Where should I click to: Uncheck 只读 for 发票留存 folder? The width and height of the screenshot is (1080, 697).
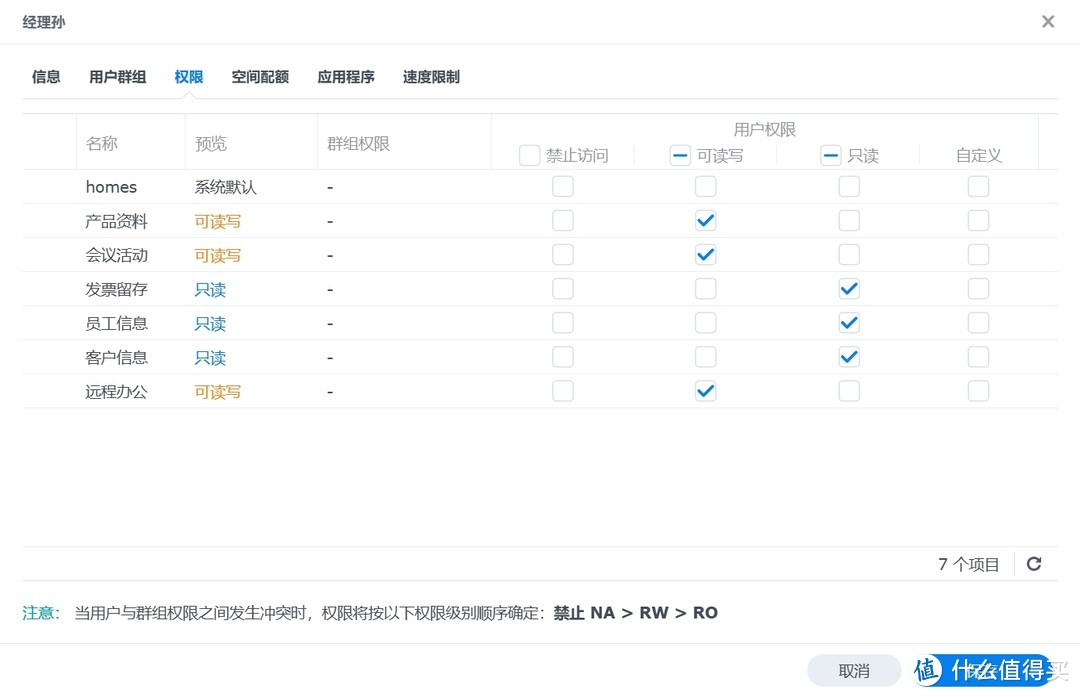point(849,288)
